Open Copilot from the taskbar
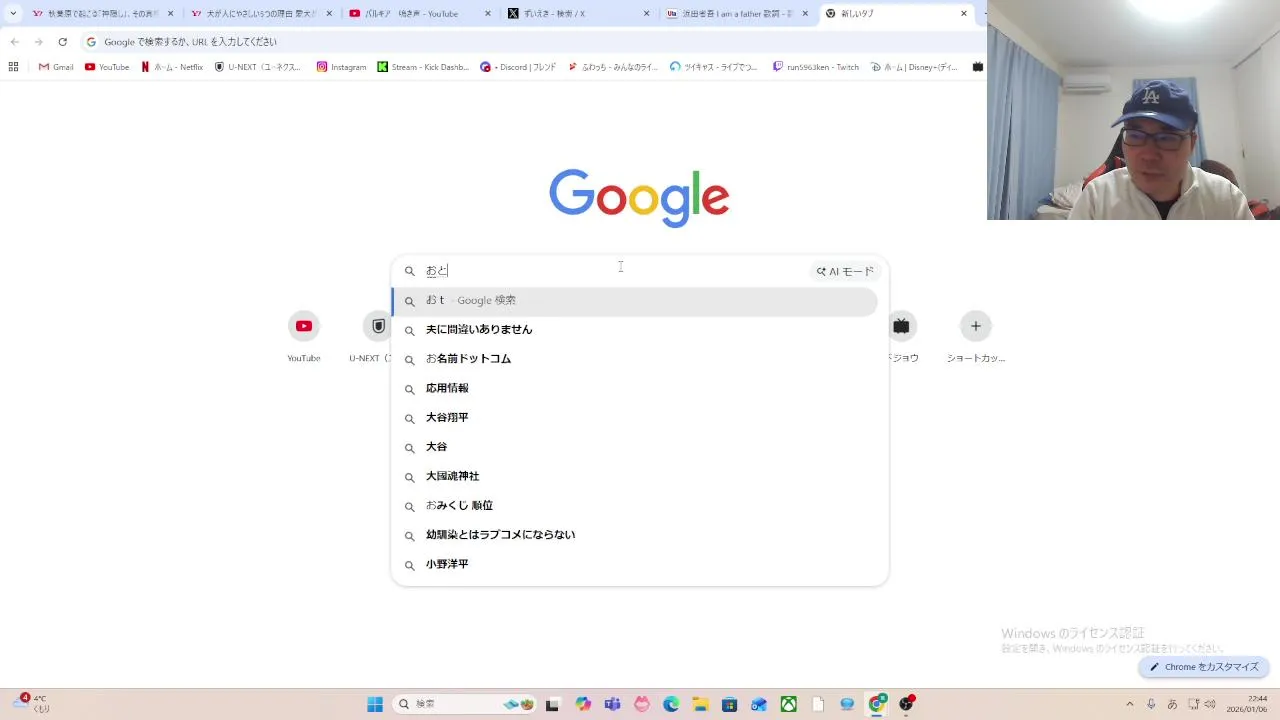 (583, 704)
